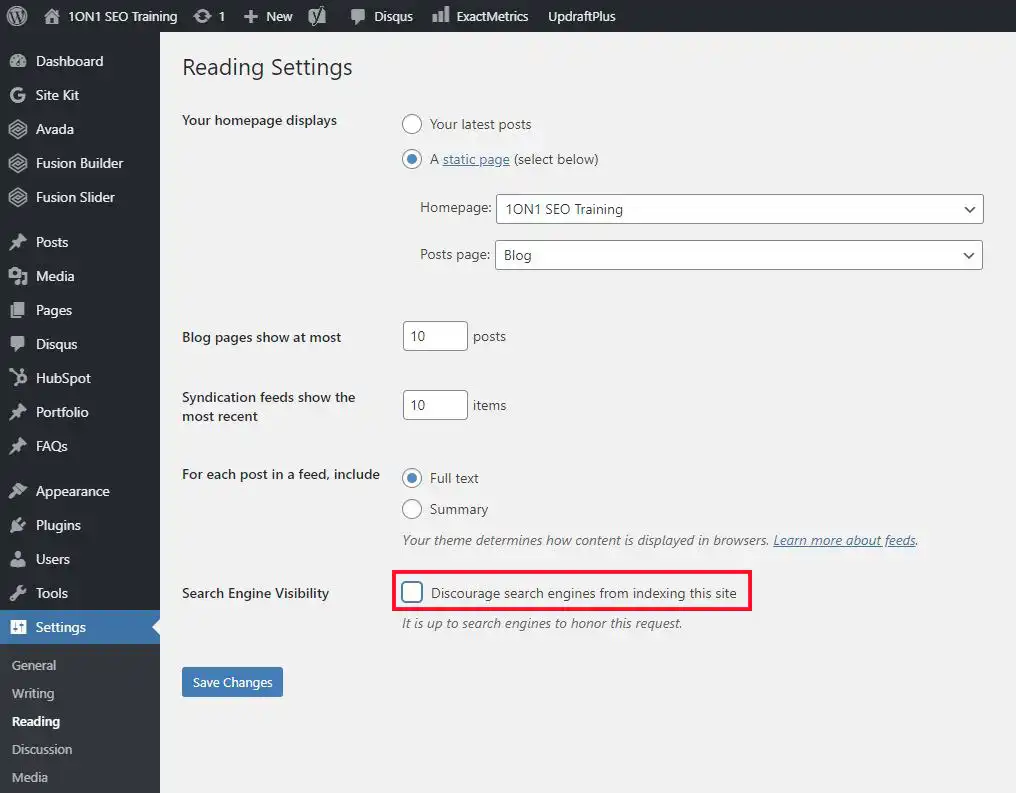The width and height of the screenshot is (1016, 793).
Task: Expand the updates indicator in the toolbar
Action: (209, 15)
